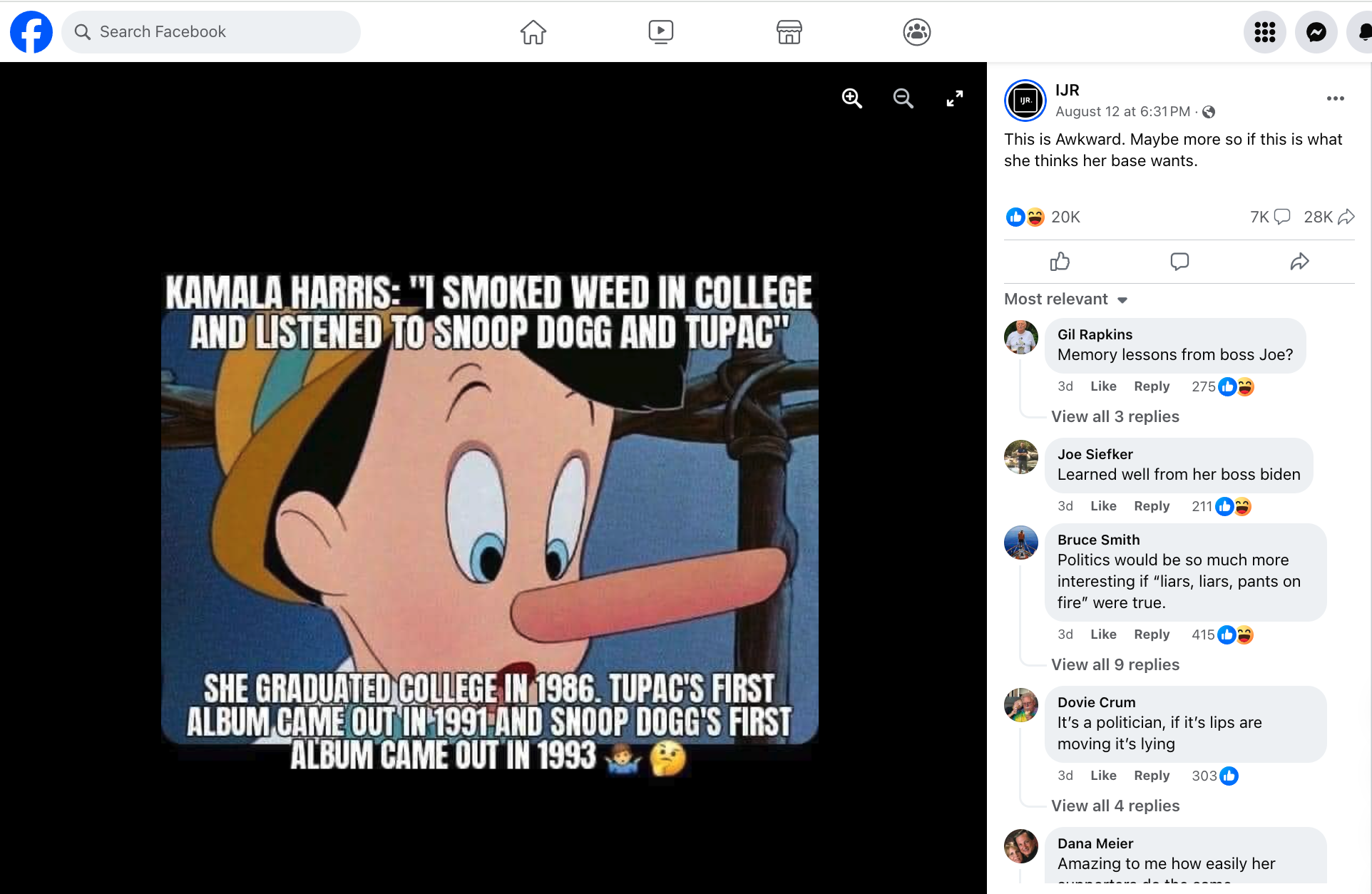The width and height of the screenshot is (1372, 894).
Task: Click the Search Facebook field
Action: point(211,32)
